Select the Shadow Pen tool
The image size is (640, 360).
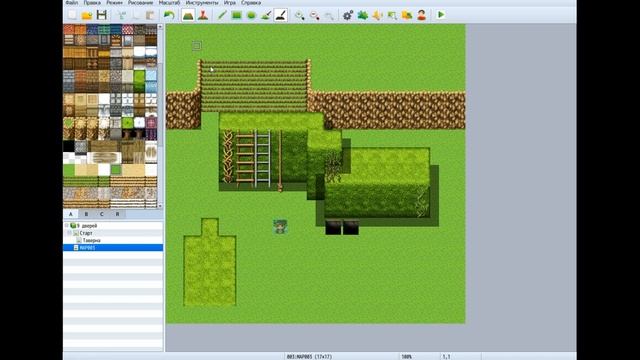[x=280, y=15]
